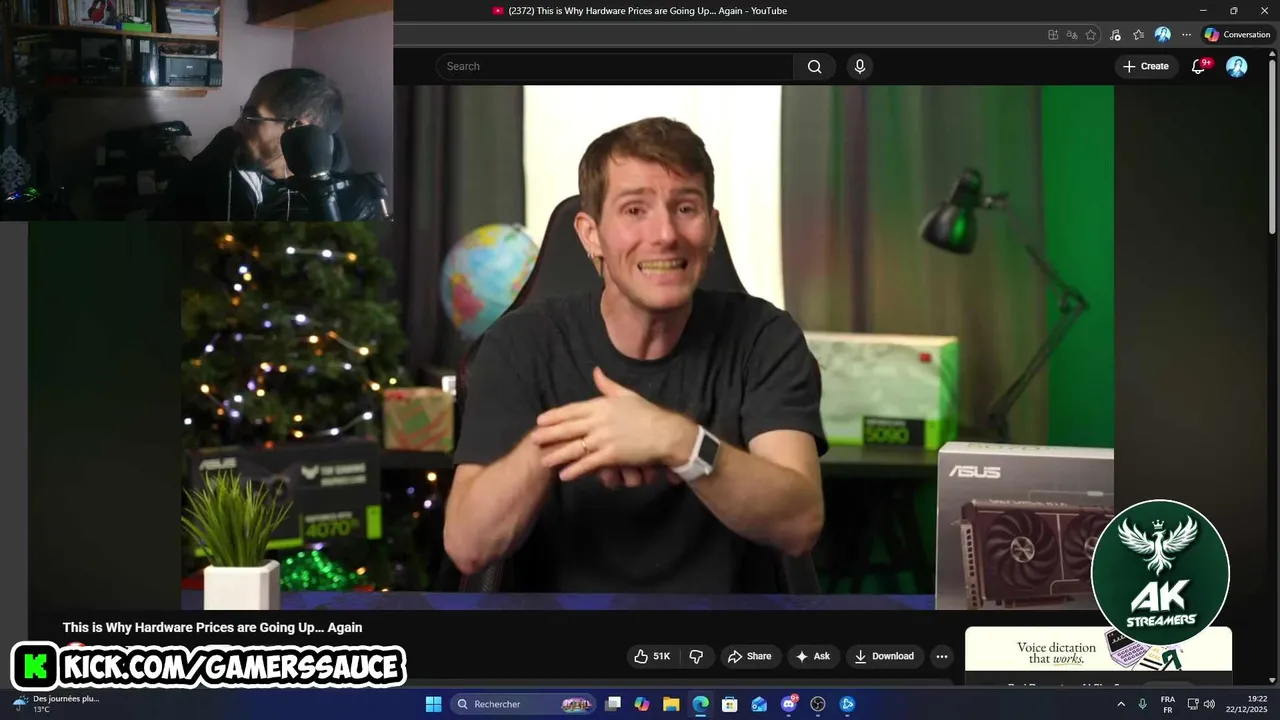Screen dimensions: 1280x720
Task: Open the YouTube account avatar menu
Action: coord(1237,66)
